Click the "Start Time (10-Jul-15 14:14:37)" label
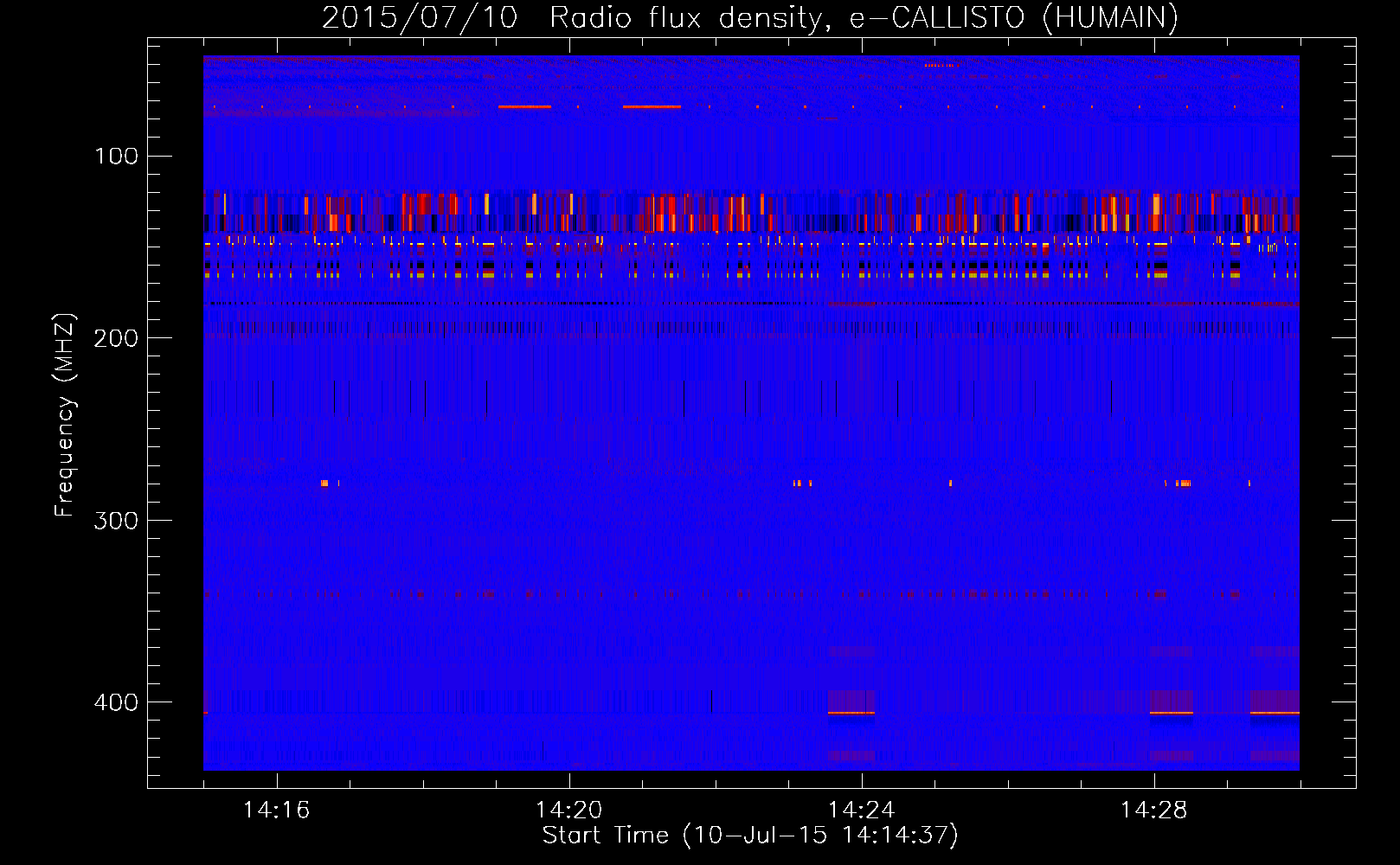This screenshot has height=865, width=1400. [x=750, y=836]
